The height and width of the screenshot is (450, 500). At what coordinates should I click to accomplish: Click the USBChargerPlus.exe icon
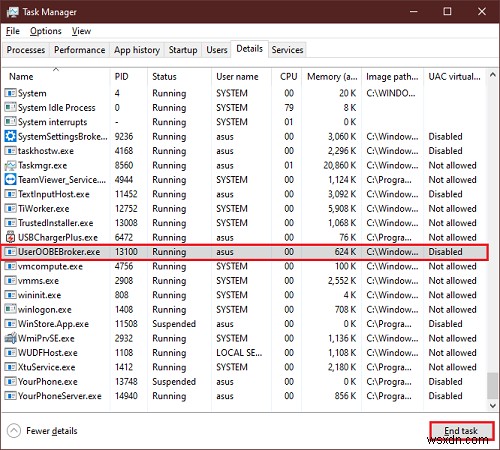(10, 237)
